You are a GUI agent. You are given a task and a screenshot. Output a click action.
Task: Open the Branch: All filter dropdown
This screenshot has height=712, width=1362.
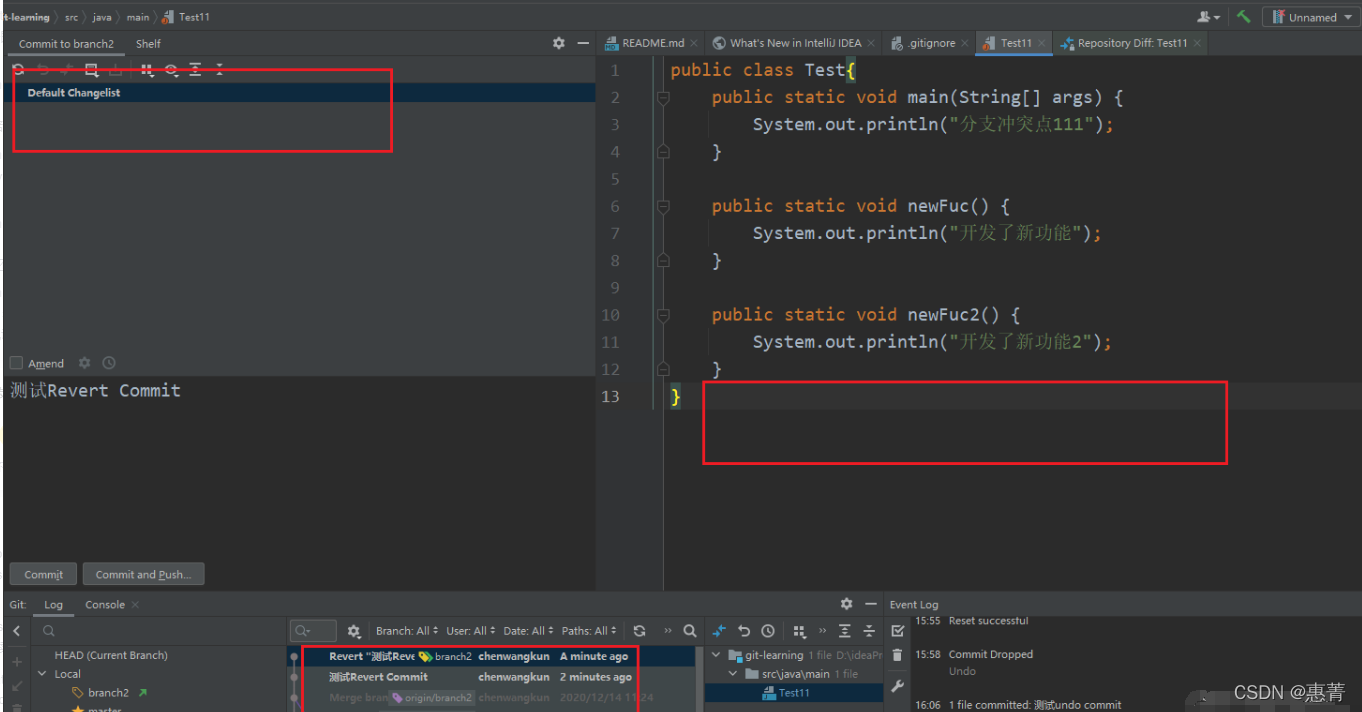click(x=407, y=631)
